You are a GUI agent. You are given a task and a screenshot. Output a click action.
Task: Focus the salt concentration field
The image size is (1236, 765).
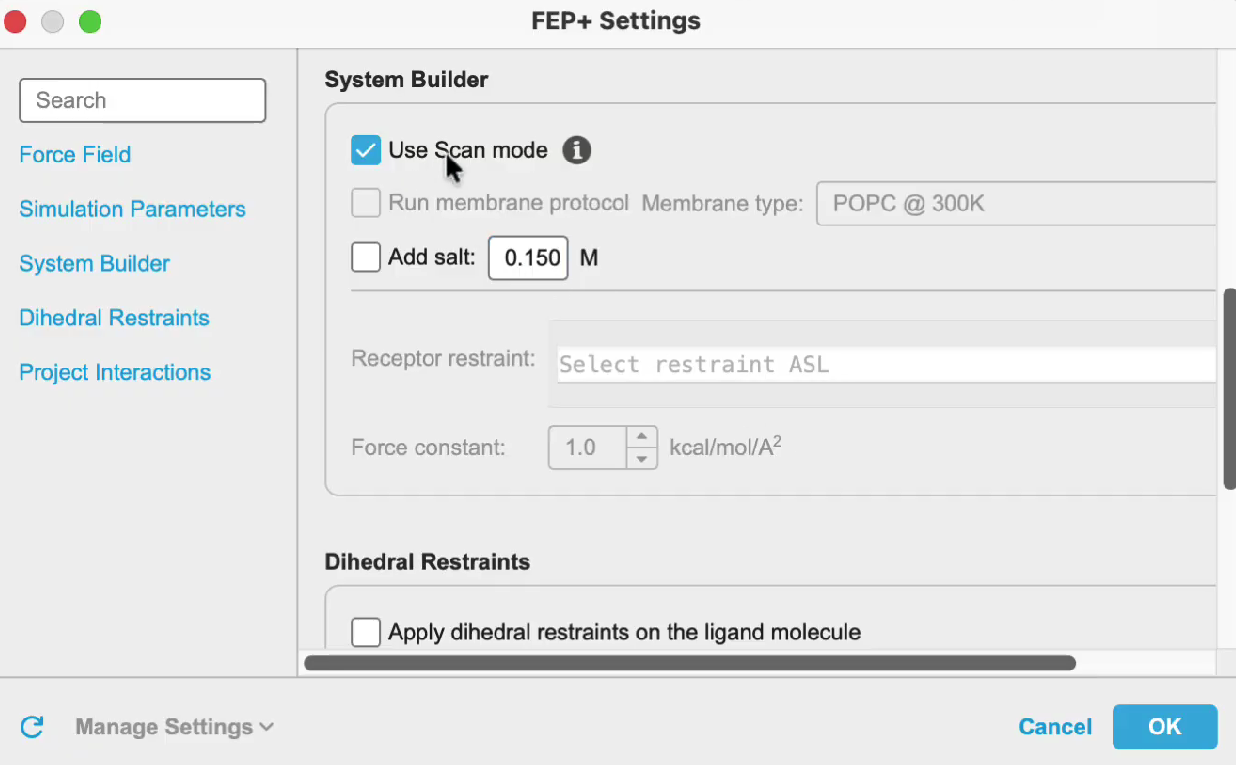[x=528, y=258]
